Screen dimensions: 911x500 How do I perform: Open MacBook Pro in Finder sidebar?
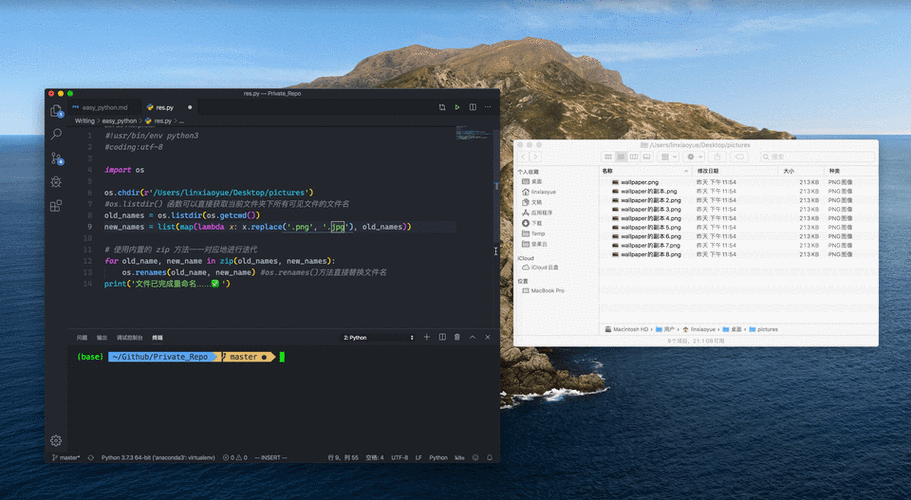543,290
